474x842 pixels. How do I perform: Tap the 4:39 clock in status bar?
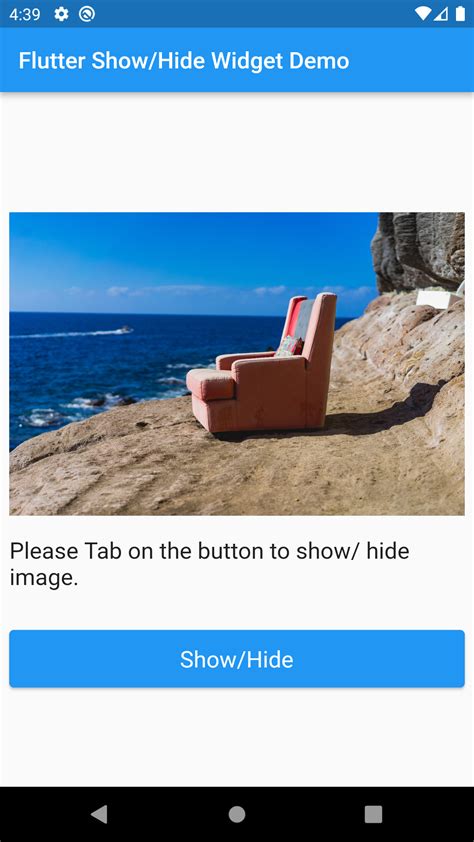(25, 14)
